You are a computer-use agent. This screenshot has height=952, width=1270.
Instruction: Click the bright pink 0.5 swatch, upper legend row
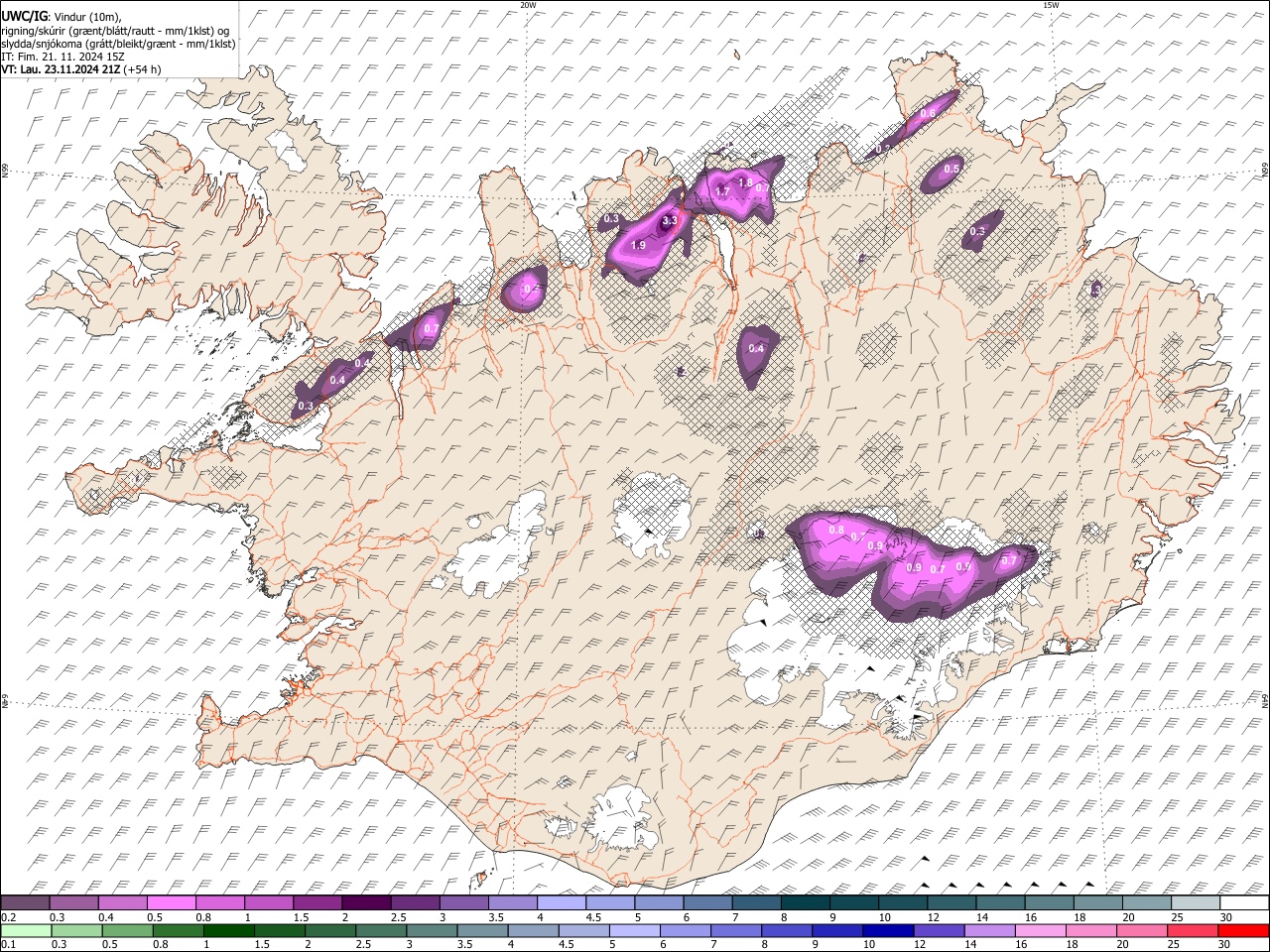pyautogui.click(x=171, y=903)
